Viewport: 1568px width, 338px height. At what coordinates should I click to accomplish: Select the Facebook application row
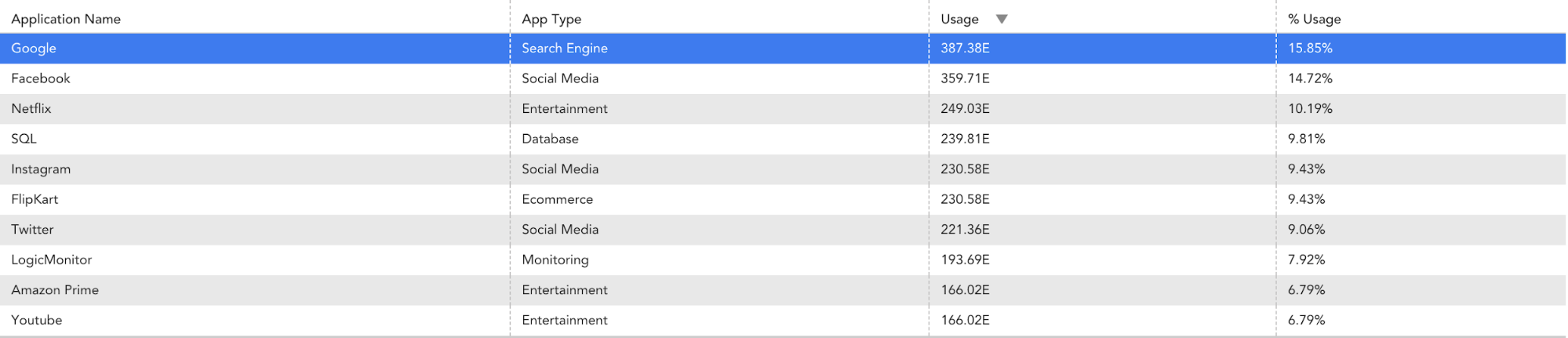[41, 78]
